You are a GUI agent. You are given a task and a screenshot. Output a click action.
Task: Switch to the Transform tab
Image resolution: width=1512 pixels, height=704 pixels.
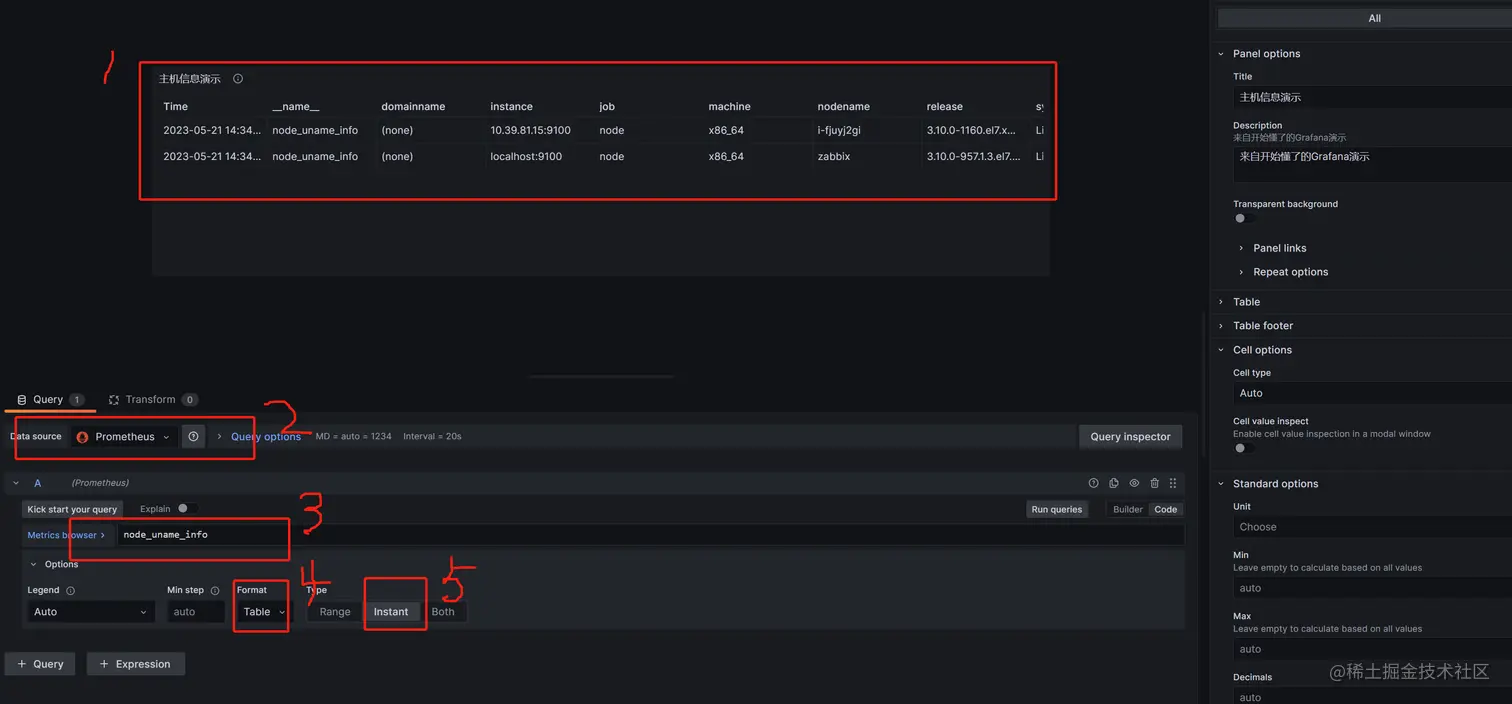(x=153, y=400)
